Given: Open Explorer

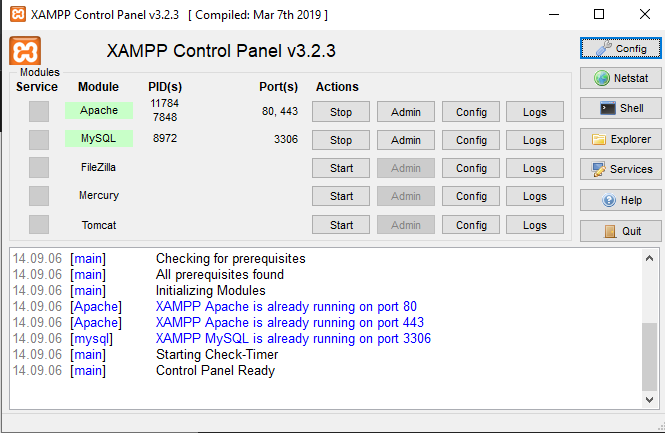Looking at the screenshot, I should [x=620, y=139].
